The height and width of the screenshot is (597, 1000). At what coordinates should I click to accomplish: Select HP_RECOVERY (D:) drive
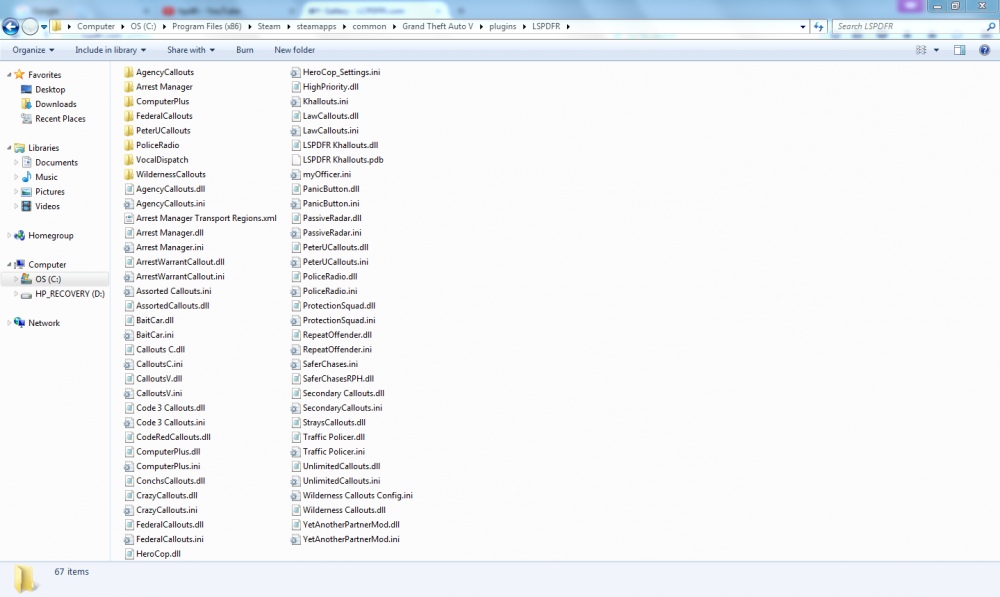70,294
